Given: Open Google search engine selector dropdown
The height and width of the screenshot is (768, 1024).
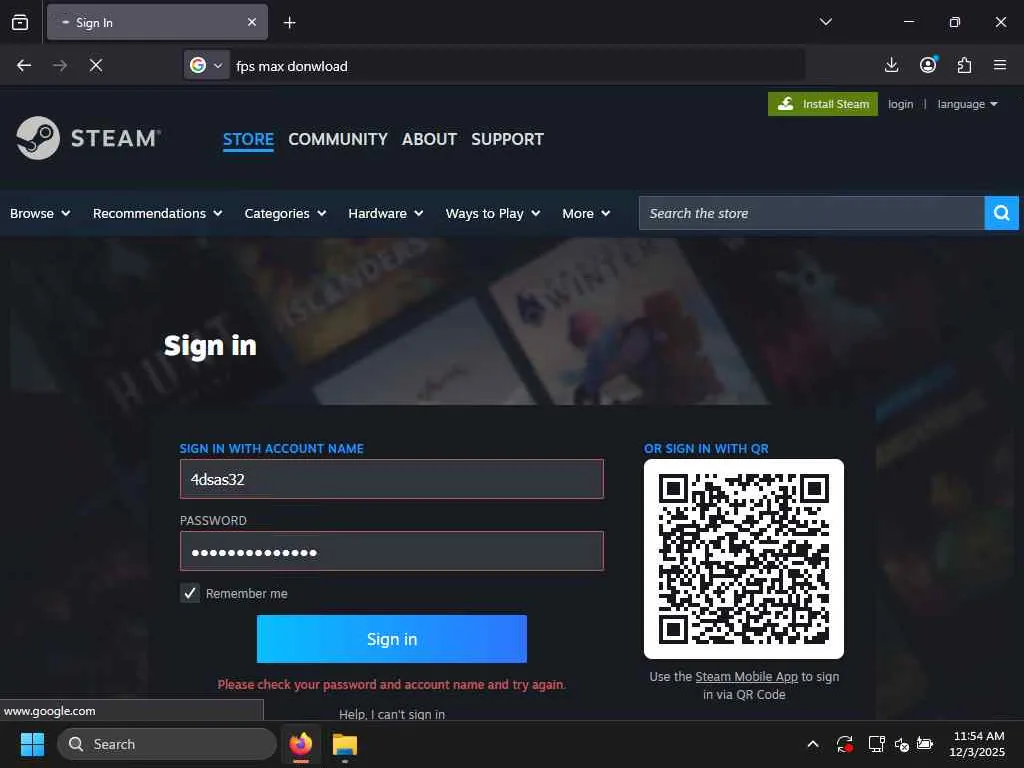Looking at the screenshot, I should pyautogui.click(x=206, y=65).
